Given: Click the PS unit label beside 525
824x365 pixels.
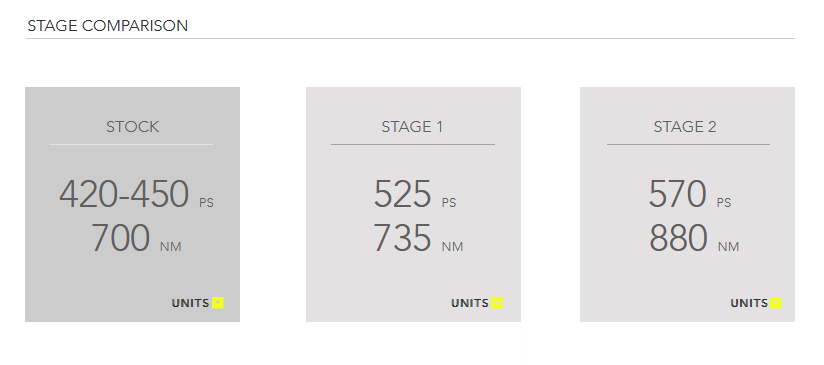Looking at the screenshot, I should (x=449, y=203).
